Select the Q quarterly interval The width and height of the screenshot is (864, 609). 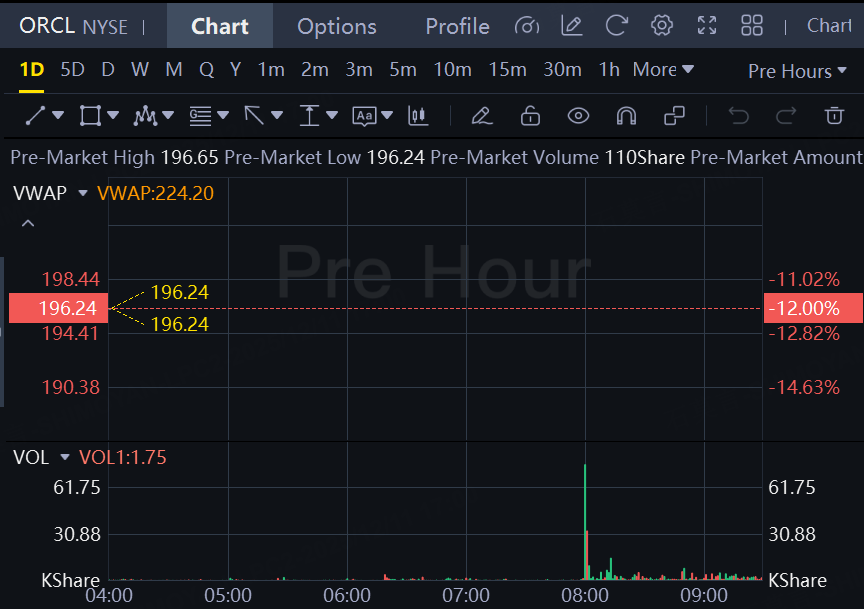[x=207, y=70]
